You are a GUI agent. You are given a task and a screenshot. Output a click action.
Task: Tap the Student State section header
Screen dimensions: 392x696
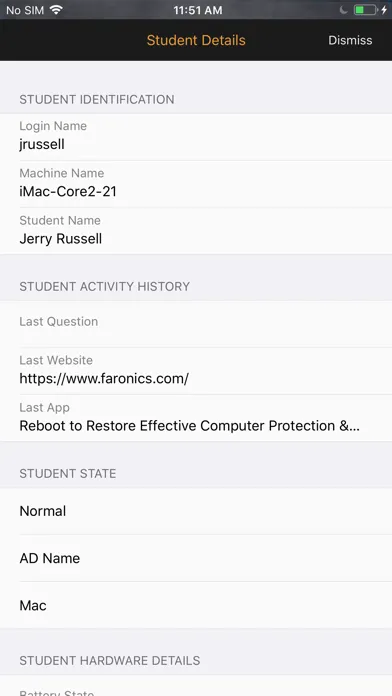coord(67,474)
